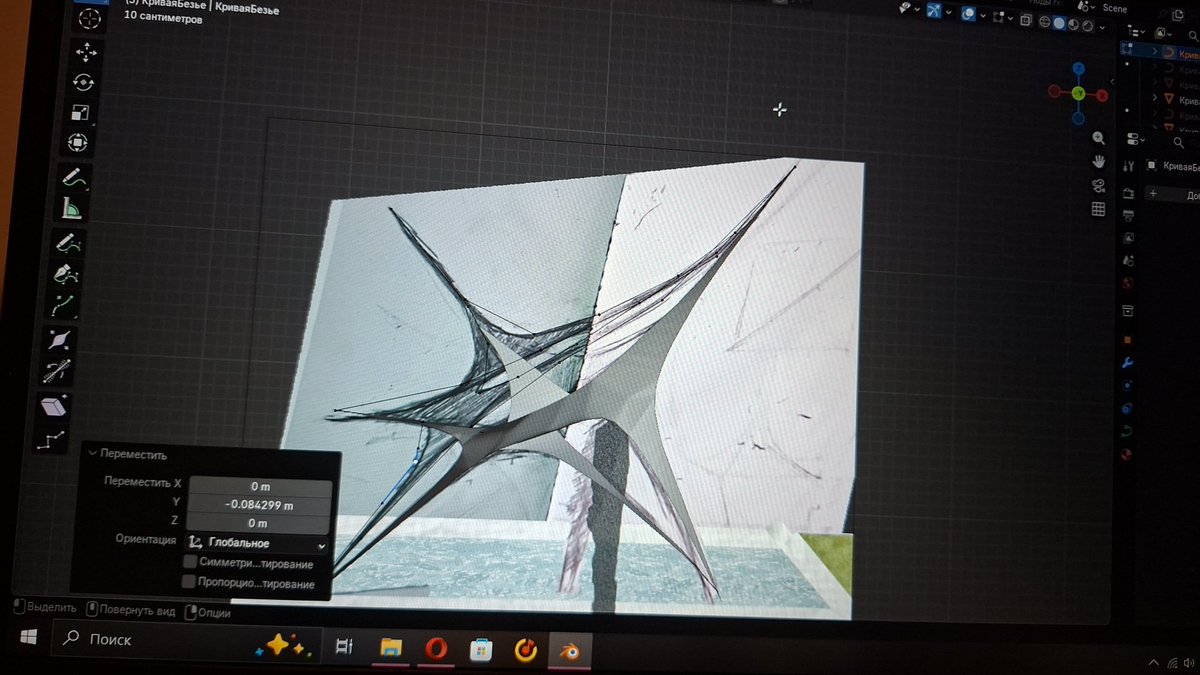The width and height of the screenshot is (1200, 675).
Task: Select the Move tool
Action: point(87,52)
